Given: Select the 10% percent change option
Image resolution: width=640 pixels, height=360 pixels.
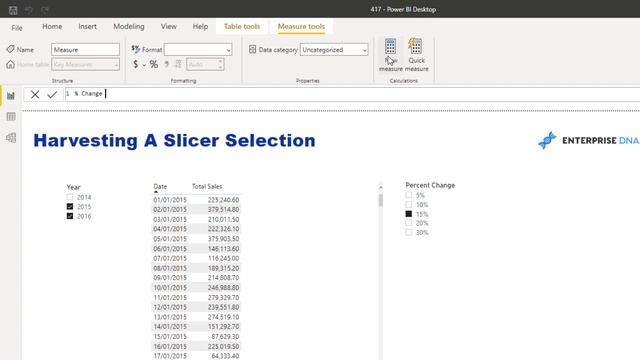Looking at the screenshot, I should 409,204.
